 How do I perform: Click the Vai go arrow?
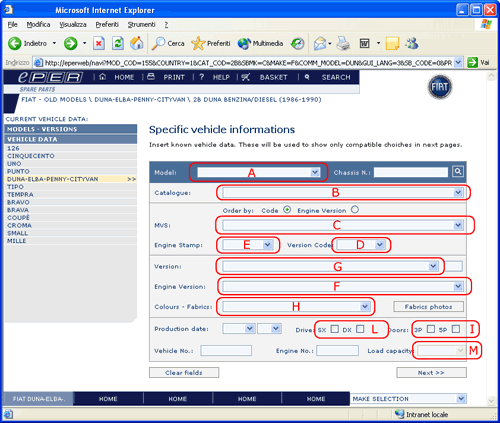472,62
